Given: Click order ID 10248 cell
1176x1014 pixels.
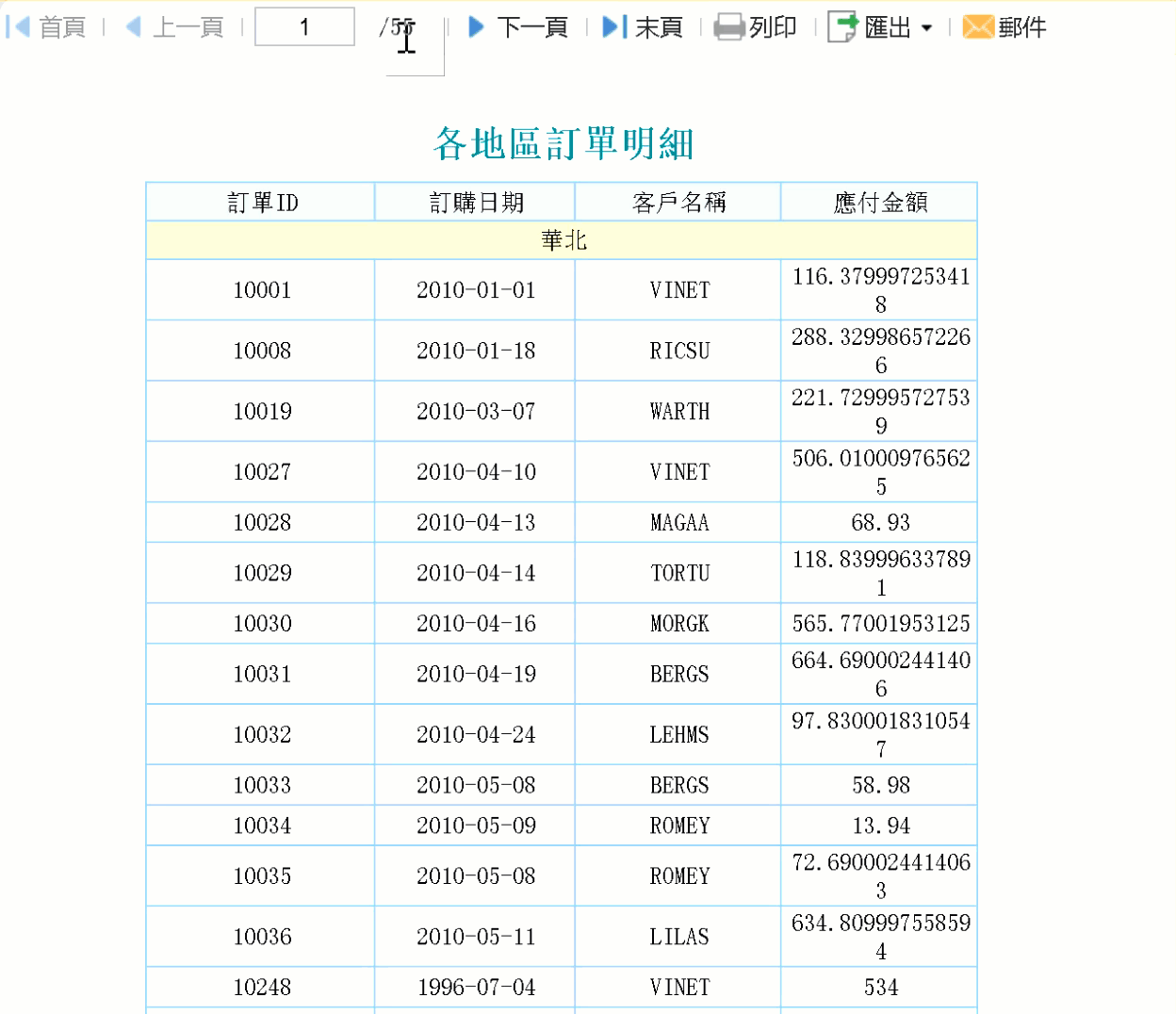Looking at the screenshot, I should coord(261,987).
